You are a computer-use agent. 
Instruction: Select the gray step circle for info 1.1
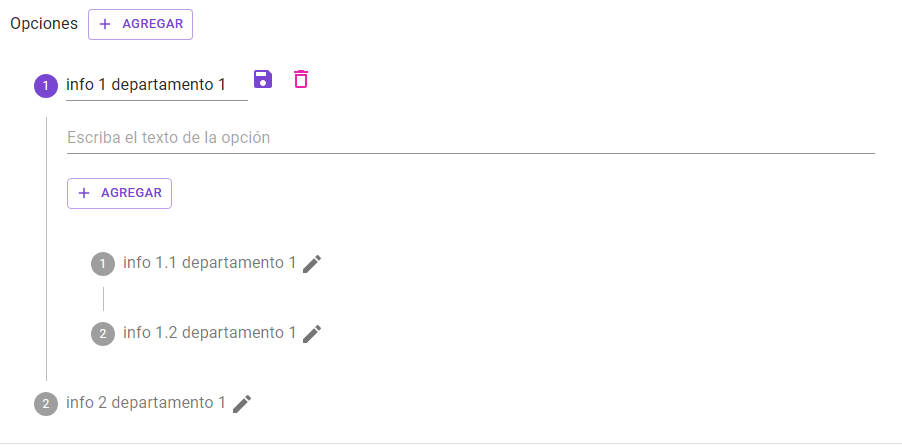(x=103, y=264)
